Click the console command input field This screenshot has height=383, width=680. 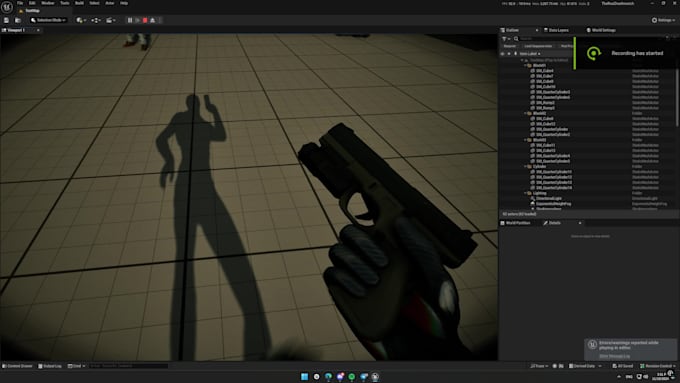click(x=128, y=366)
